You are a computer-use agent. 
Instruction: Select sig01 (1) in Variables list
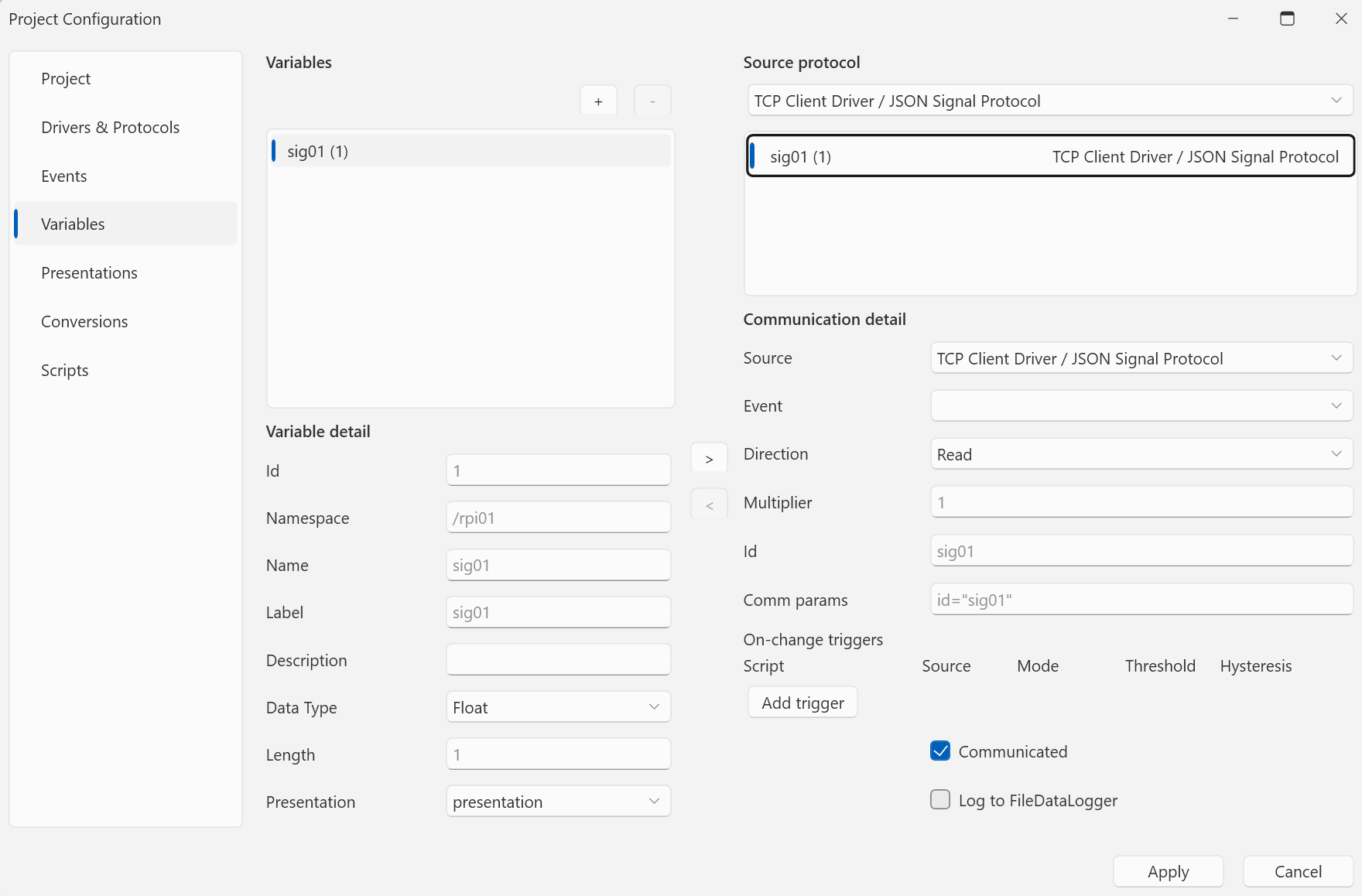click(471, 151)
